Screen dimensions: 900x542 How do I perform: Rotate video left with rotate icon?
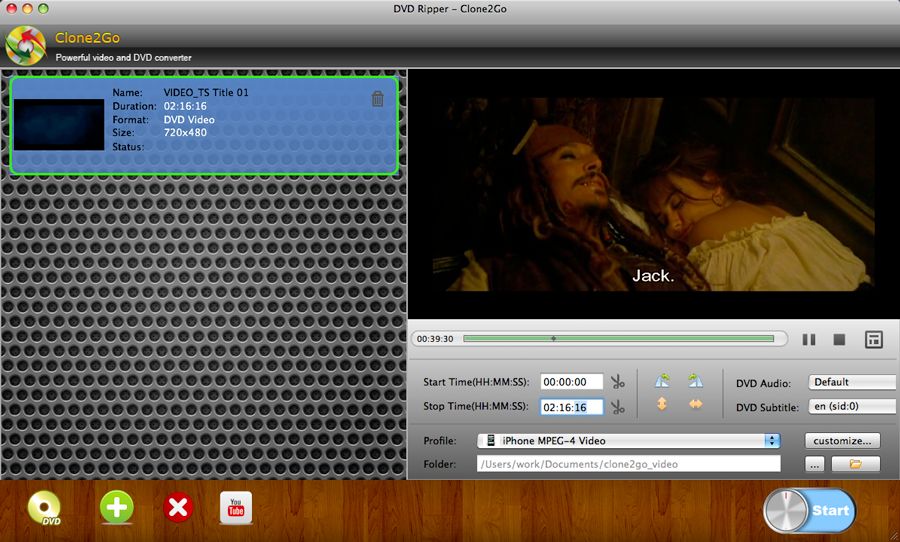662,380
